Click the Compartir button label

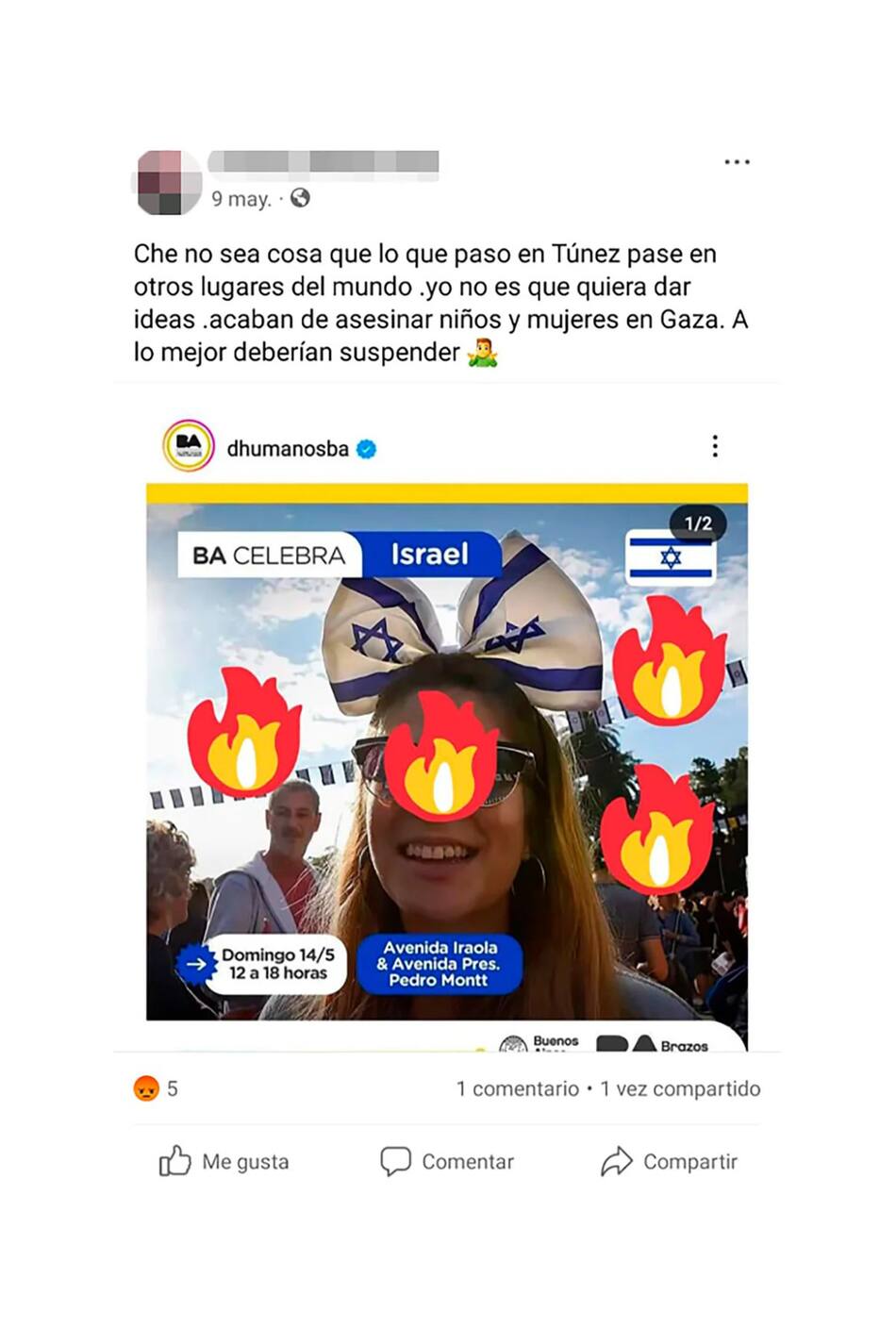pos(690,1162)
